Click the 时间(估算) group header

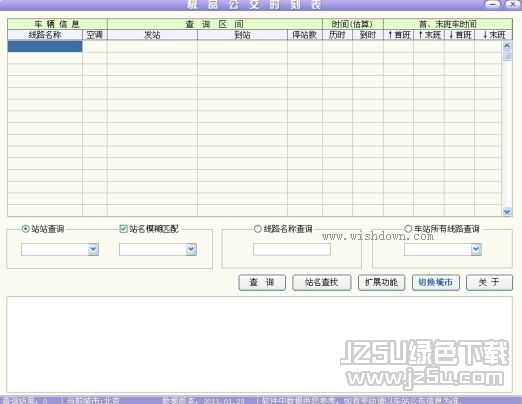click(353, 24)
